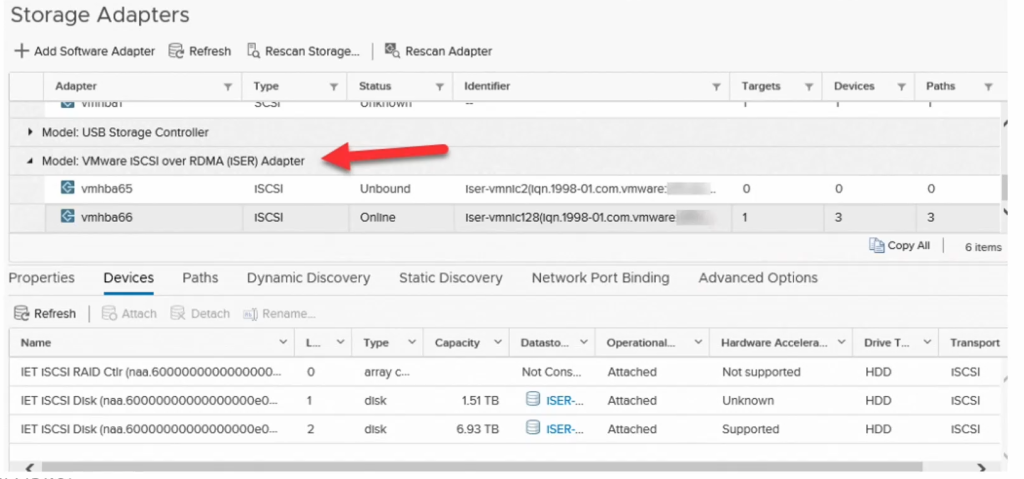Click the Online status cell
Image resolution: width=1024 pixels, height=479 pixels.
click(377, 217)
